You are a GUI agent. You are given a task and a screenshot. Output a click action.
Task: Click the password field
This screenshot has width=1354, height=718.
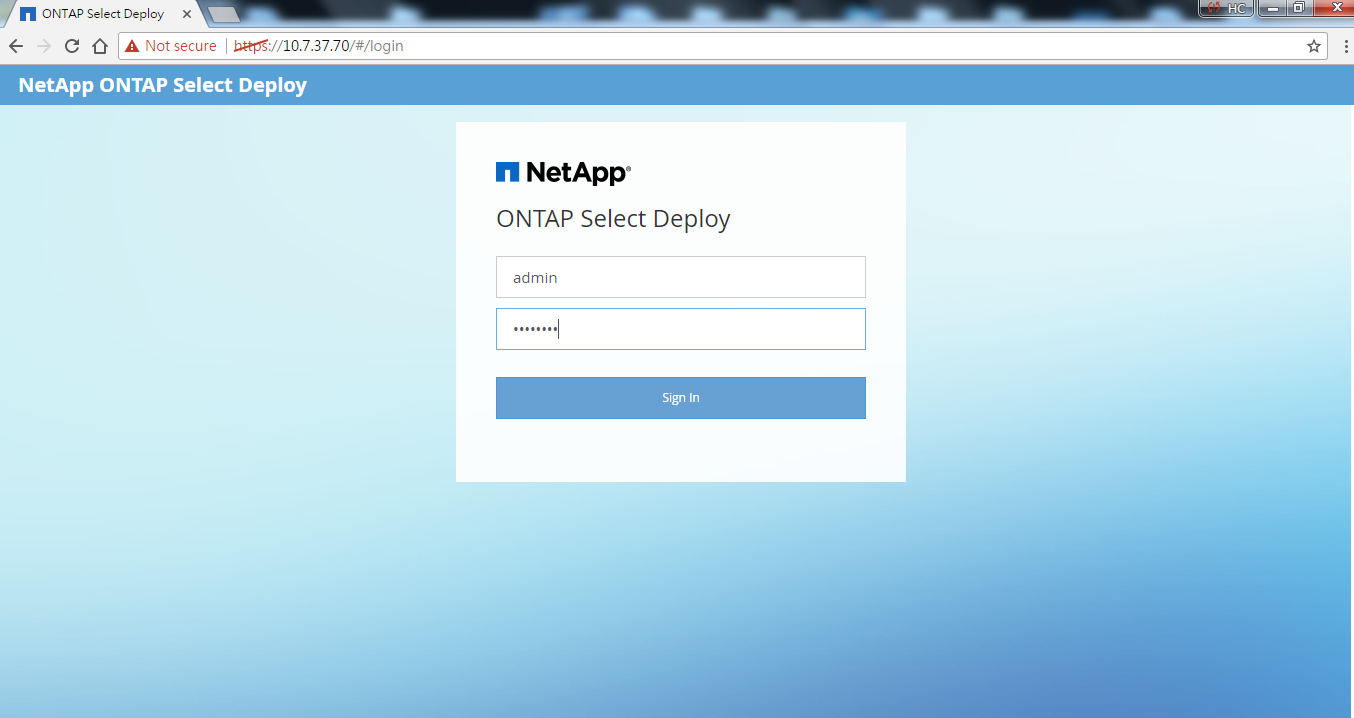point(681,329)
